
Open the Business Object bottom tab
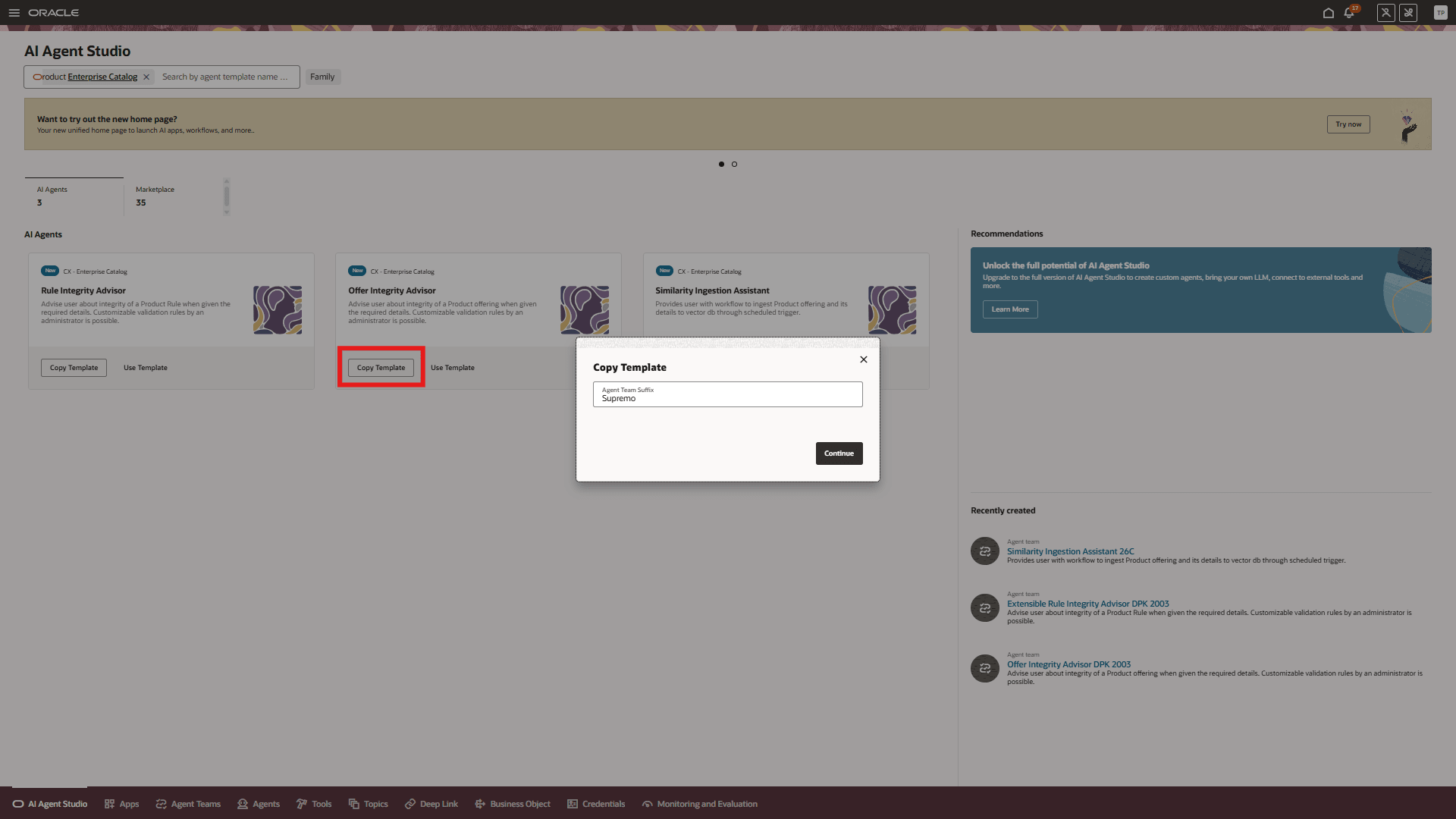(x=513, y=804)
